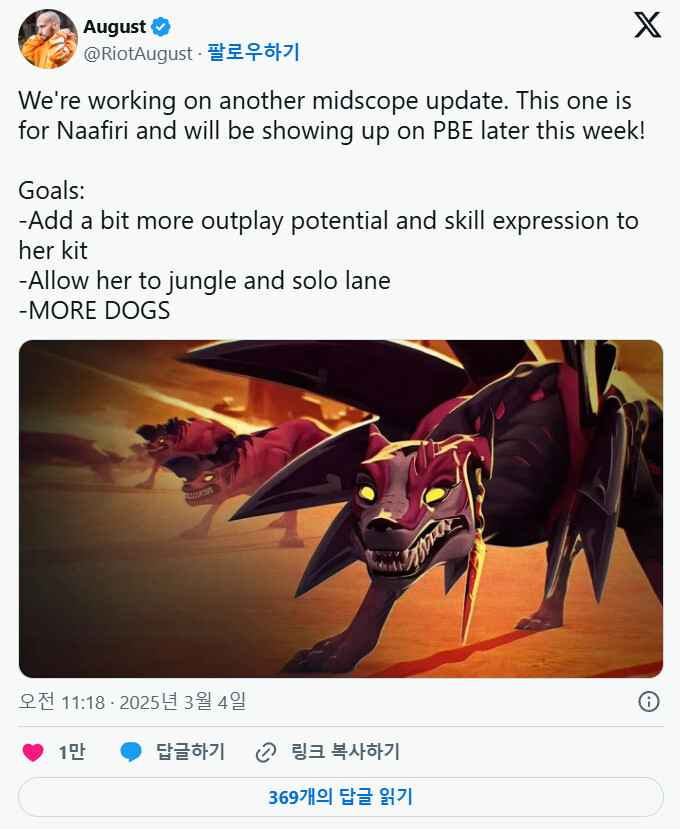
Task: Click the blue reply speech bubble icon
Action: point(131,752)
